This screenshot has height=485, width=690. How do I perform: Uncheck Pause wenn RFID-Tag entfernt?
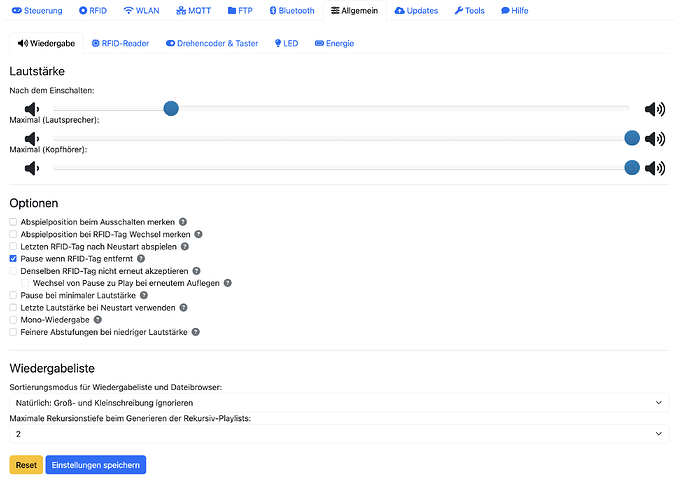coord(13,259)
